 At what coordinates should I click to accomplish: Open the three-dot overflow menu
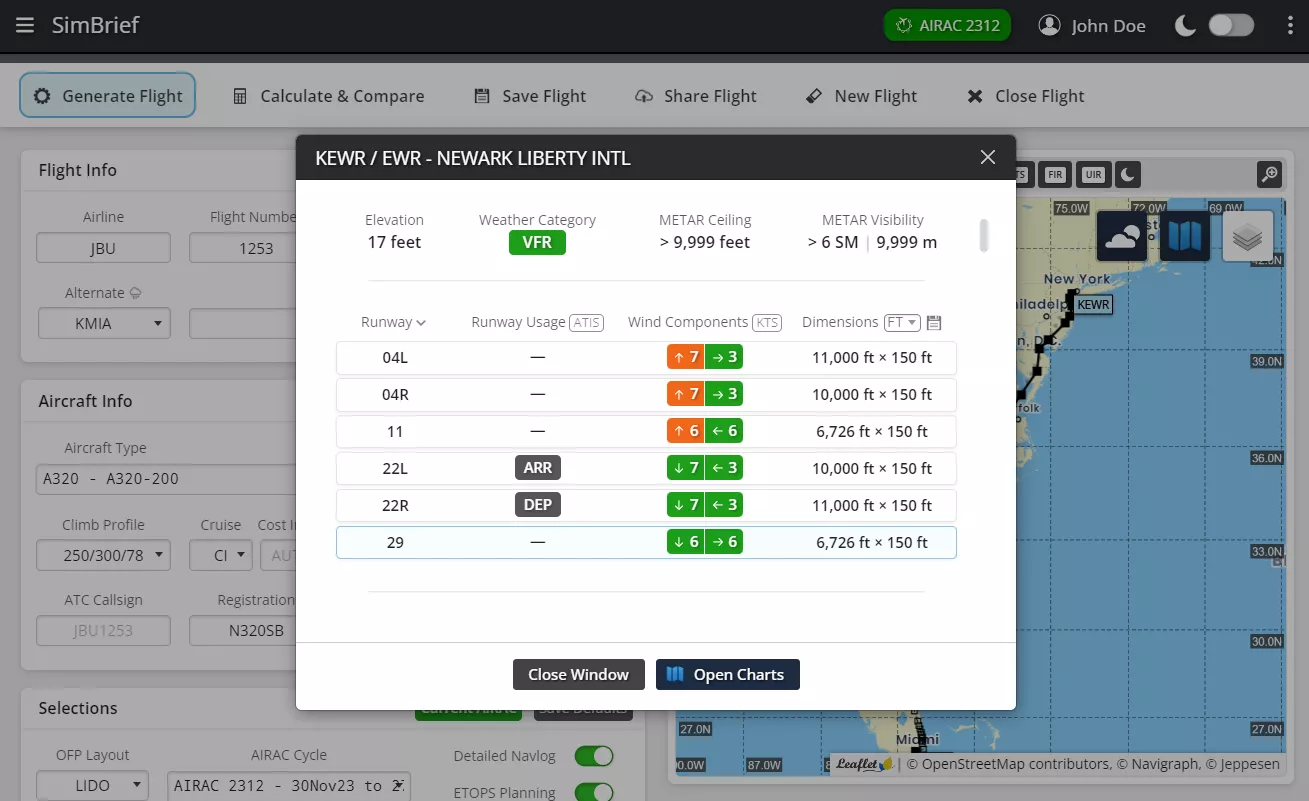tap(1290, 25)
